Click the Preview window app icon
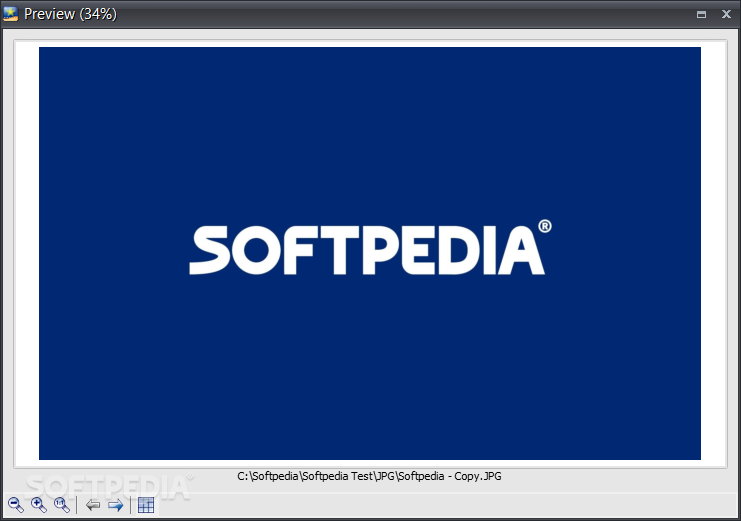This screenshot has width=741, height=521. pyautogui.click(x=10, y=14)
